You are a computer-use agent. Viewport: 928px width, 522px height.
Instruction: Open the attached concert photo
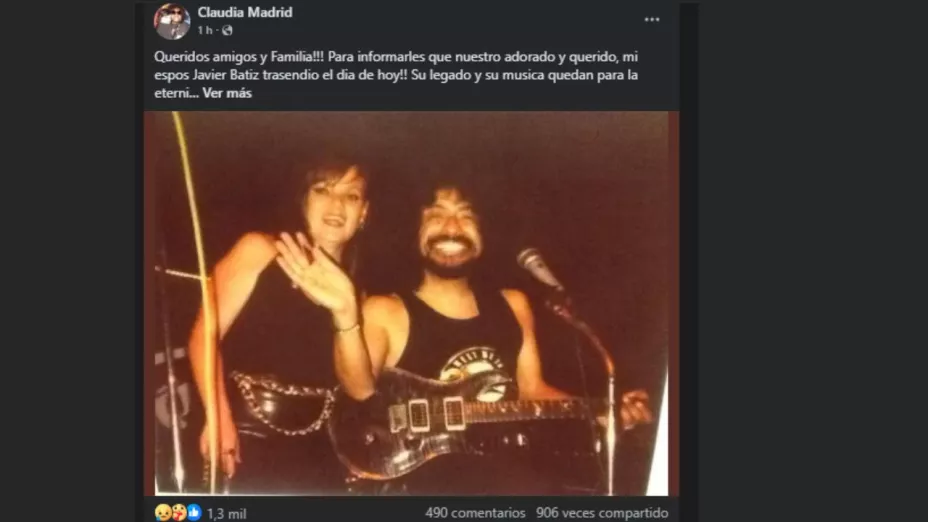coord(411,303)
